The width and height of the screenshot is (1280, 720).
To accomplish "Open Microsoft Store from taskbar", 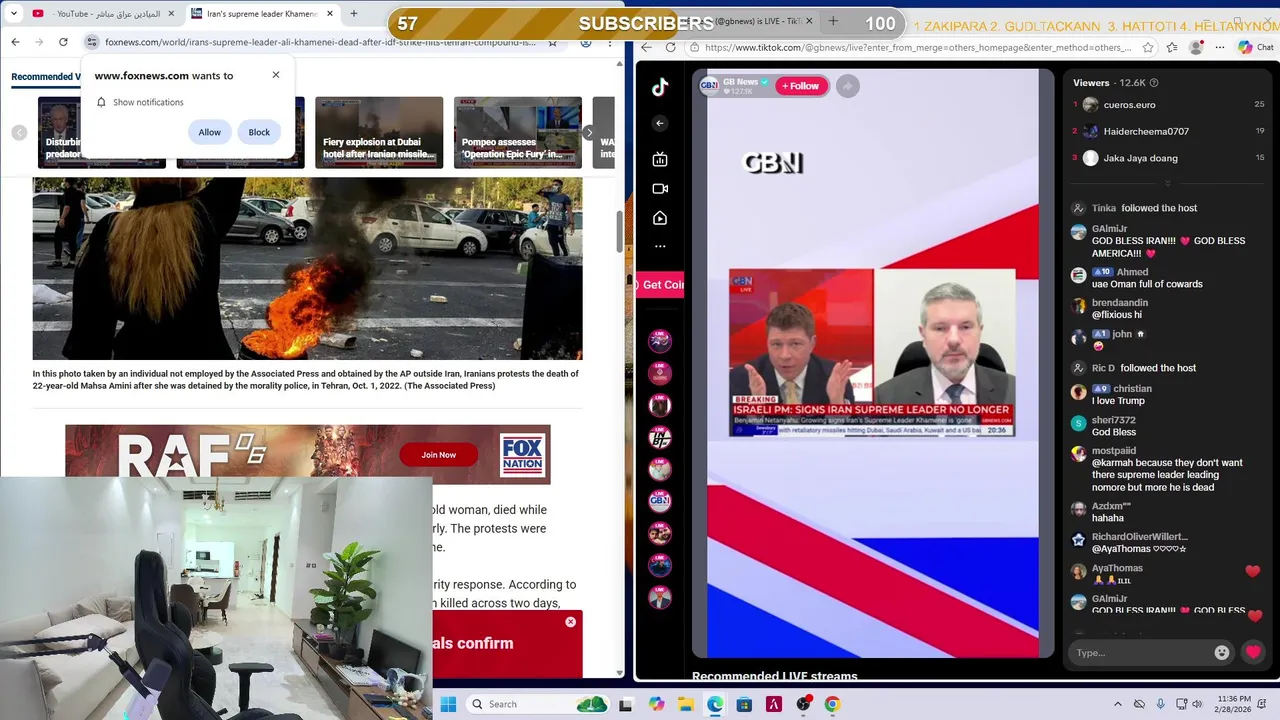I will pyautogui.click(x=744, y=704).
